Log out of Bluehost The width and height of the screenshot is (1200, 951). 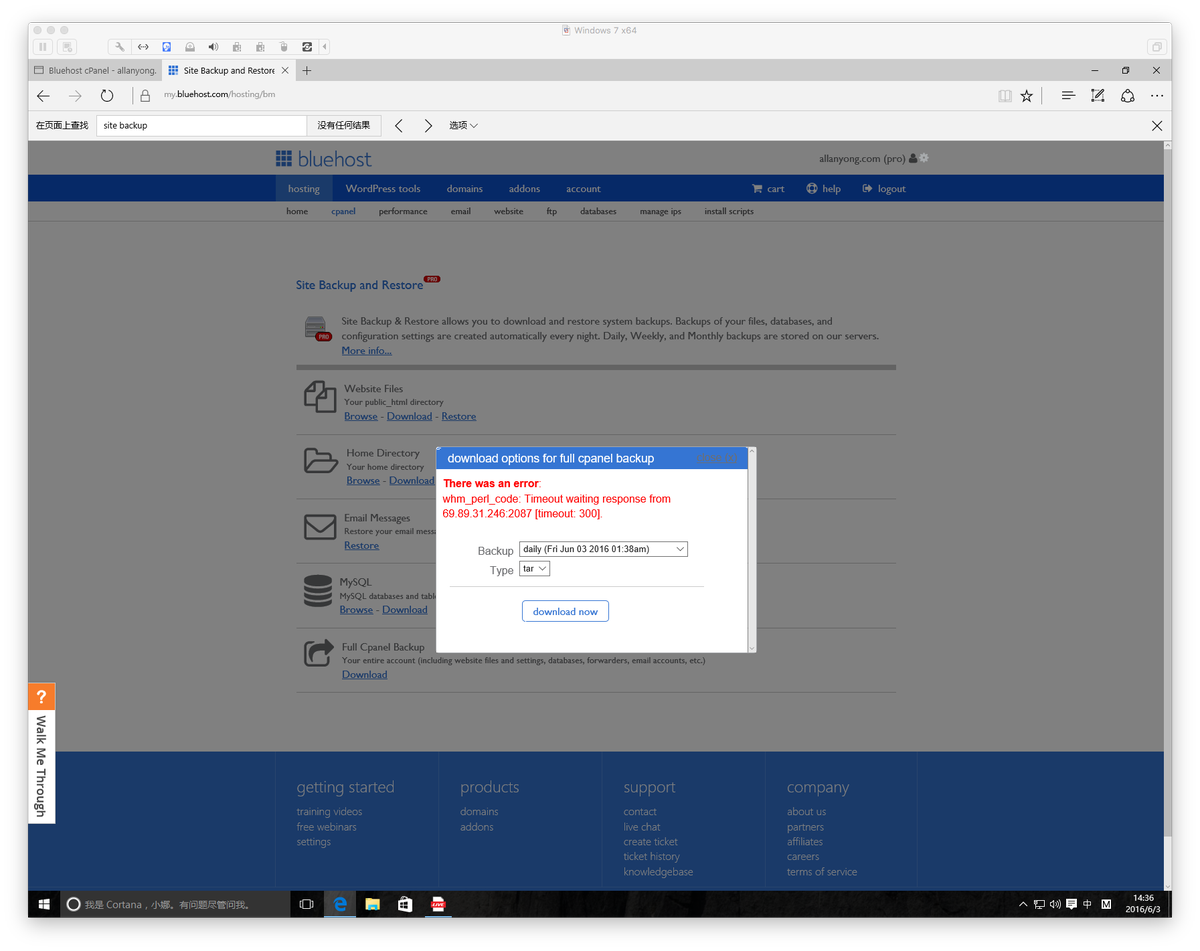(884, 189)
